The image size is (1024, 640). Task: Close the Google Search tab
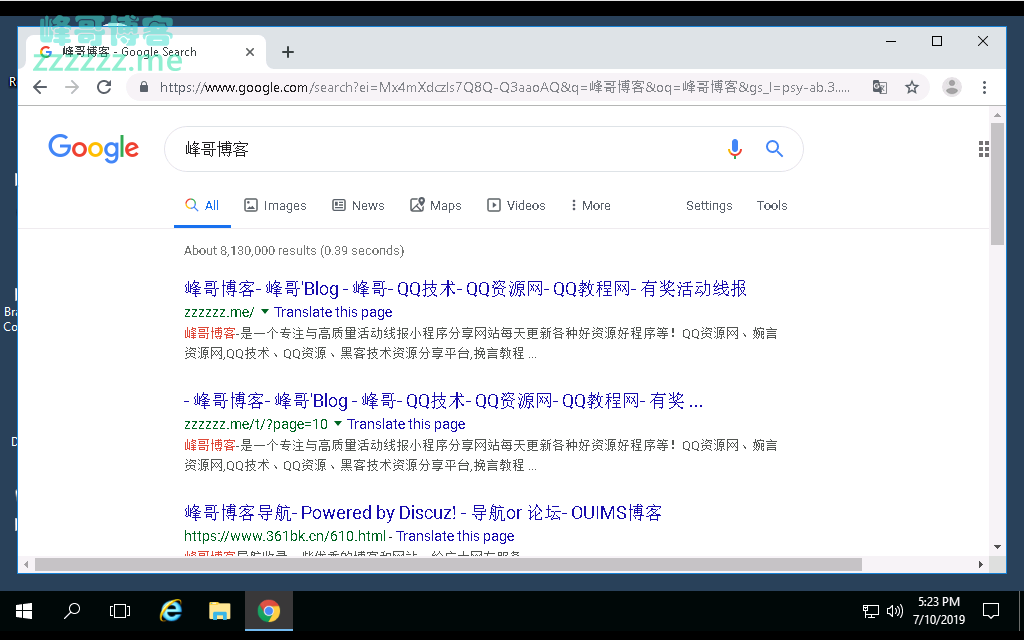(x=249, y=52)
